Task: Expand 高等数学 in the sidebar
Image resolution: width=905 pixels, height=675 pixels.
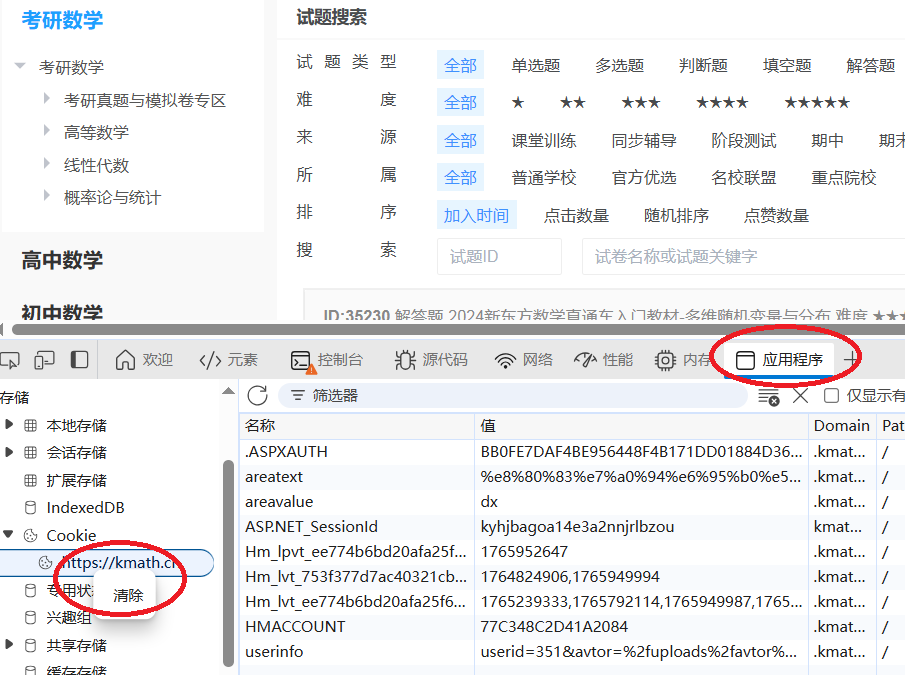Action: 47,131
